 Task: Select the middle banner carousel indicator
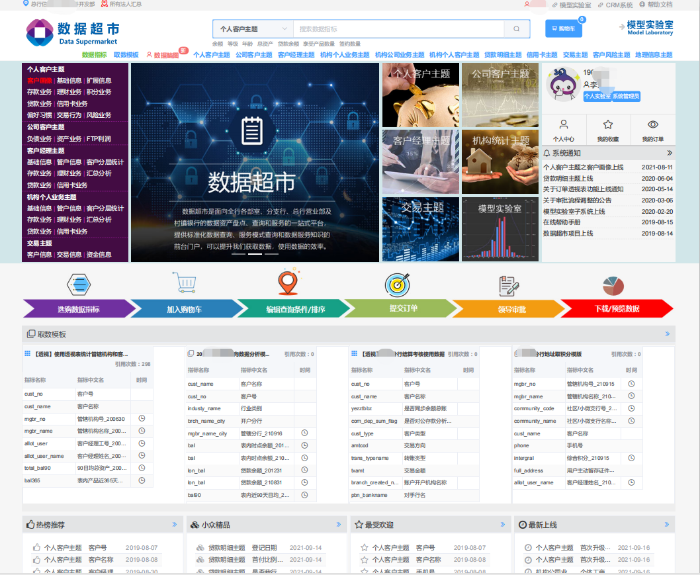[x=254, y=254]
